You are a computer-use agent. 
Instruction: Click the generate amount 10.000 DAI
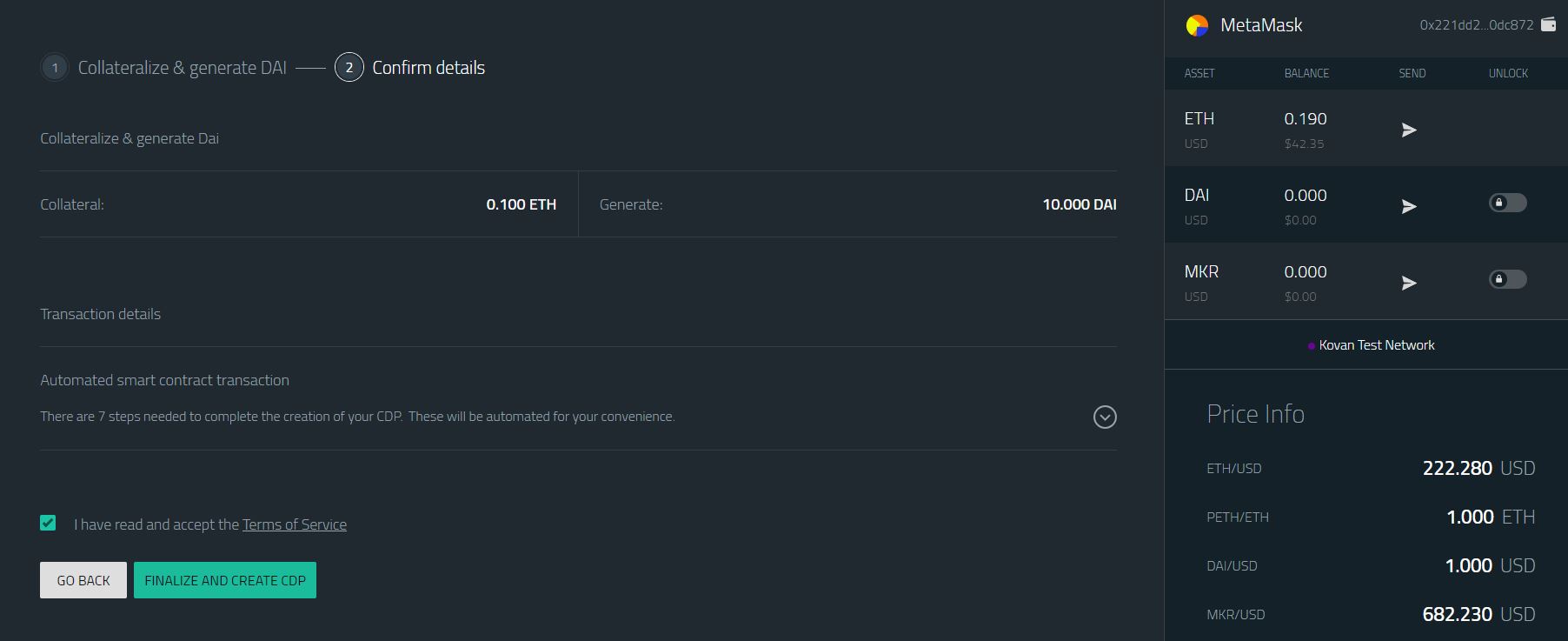[x=1080, y=204]
